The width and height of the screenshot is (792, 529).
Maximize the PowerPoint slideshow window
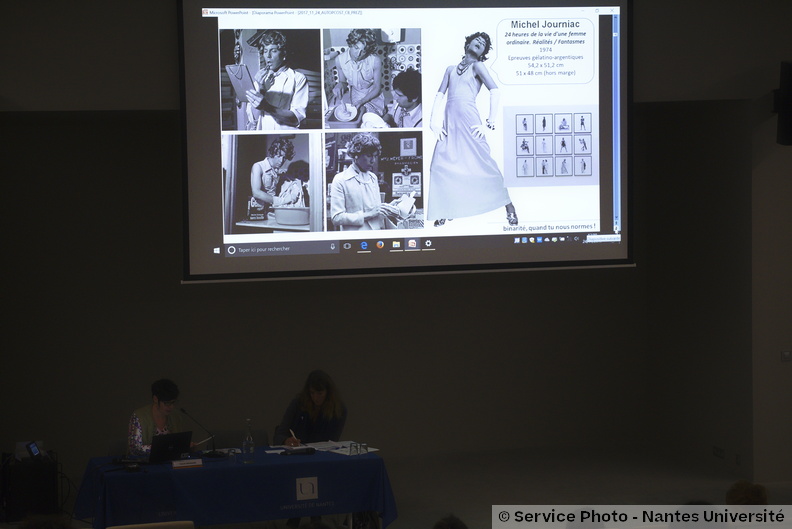coord(597,11)
